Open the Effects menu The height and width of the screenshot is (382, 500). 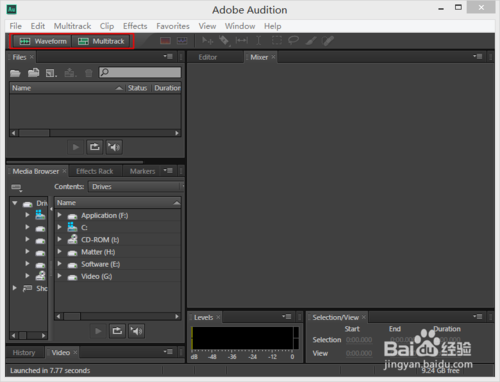(x=135, y=26)
